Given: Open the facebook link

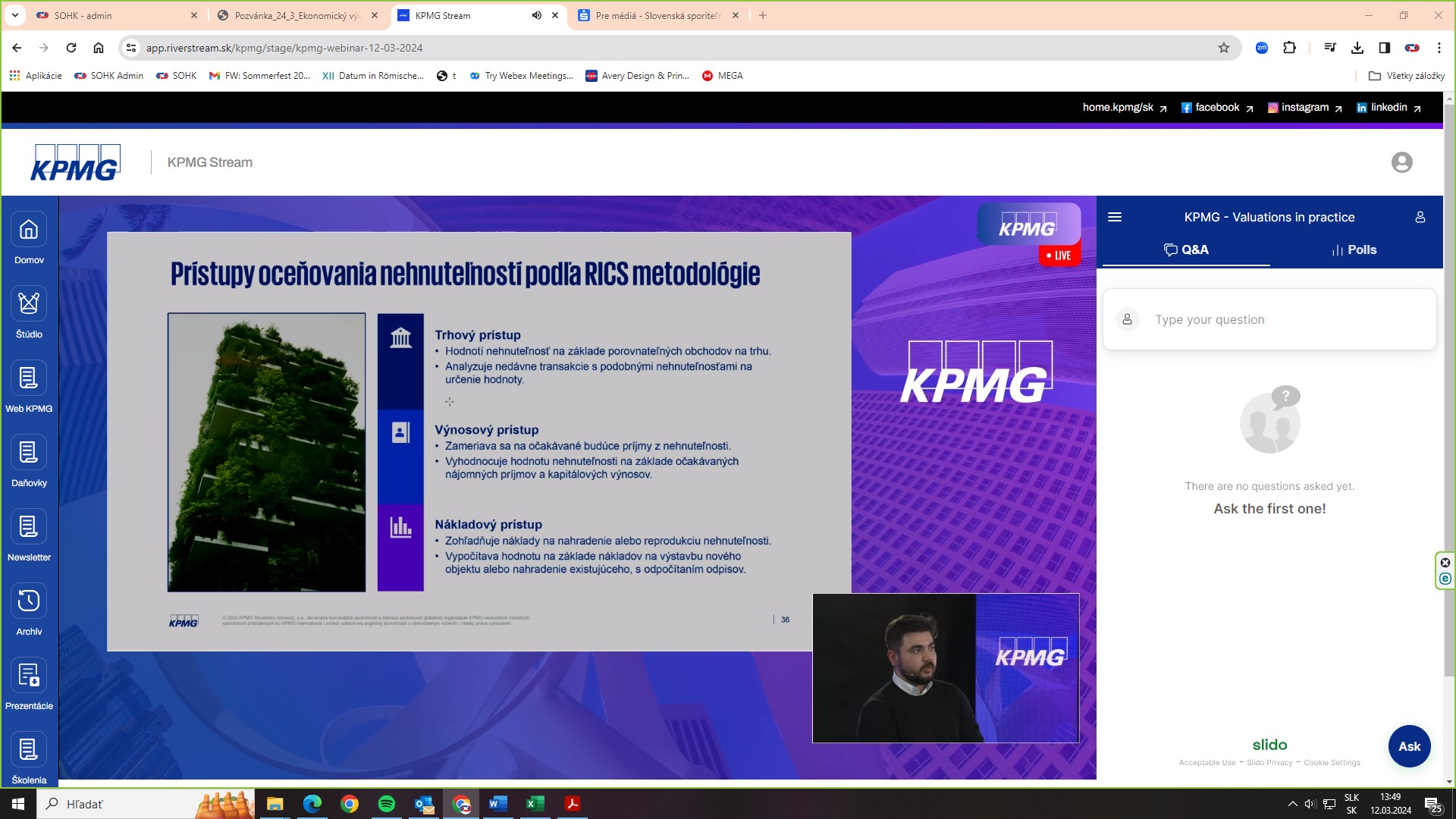Looking at the screenshot, I should 1217,108.
